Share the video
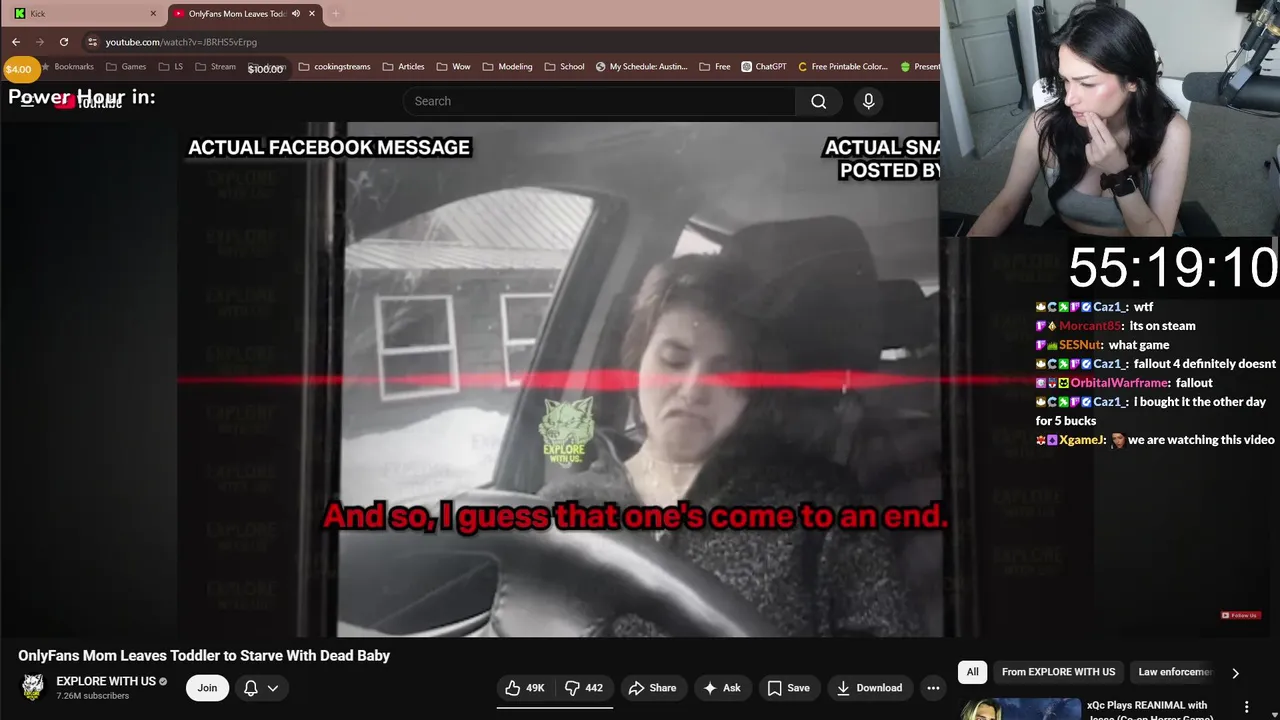The image size is (1280, 720). (652, 688)
